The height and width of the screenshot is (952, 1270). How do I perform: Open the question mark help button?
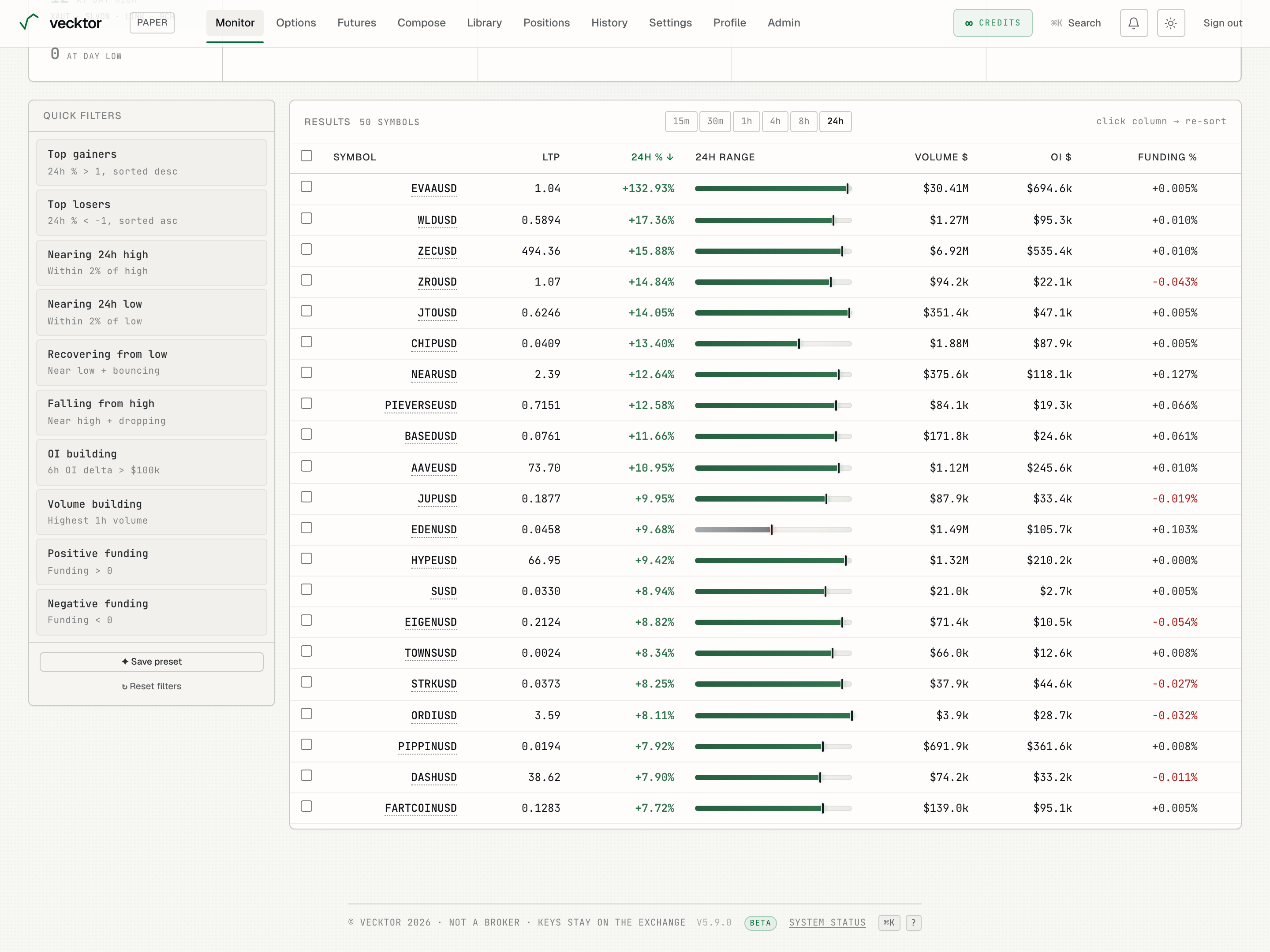click(913, 922)
